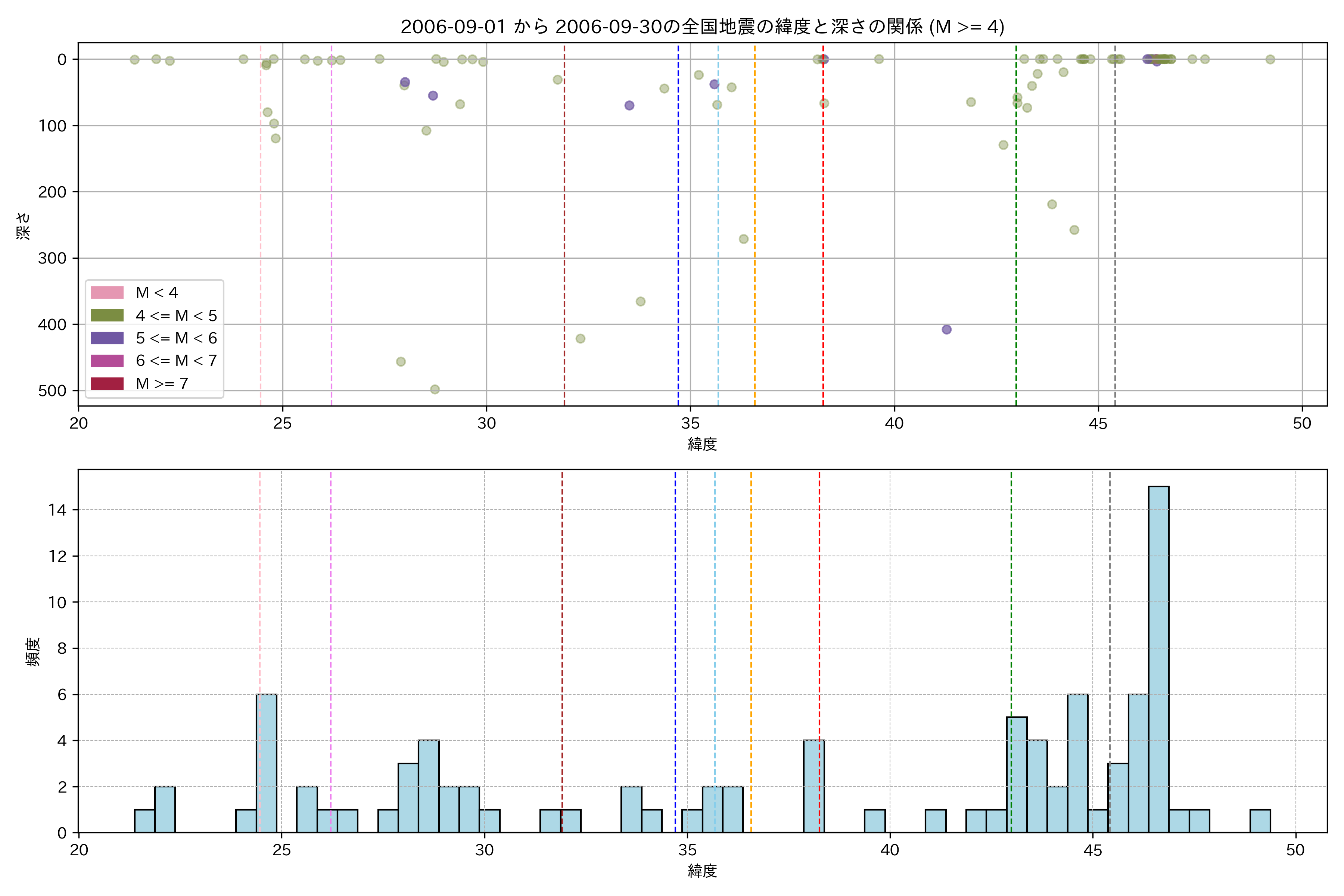This screenshot has height=896, width=1344.
Task: Click the pink M < 4 legend swatch
Action: click(x=108, y=293)
